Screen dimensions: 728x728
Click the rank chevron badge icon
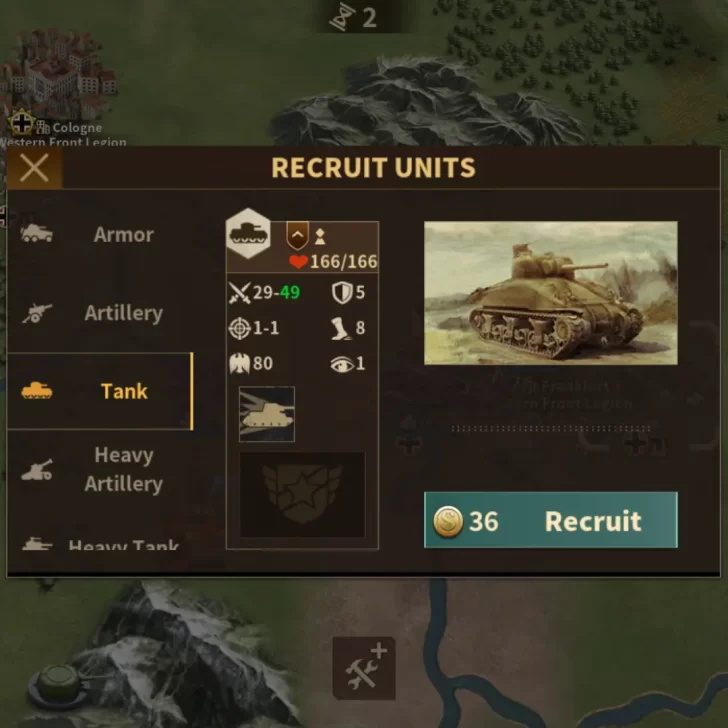click(298, 236)
